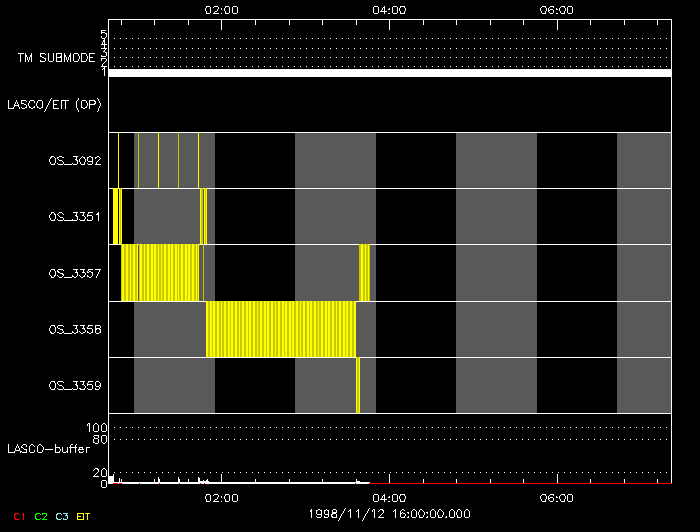Click the 04:00 tick on top axis
The image size is (700, 532).
[389, 10]
